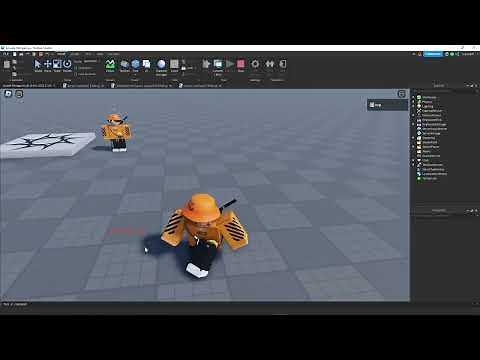
Task: Select ServerScriptService in Explorer
Action: 435,129
